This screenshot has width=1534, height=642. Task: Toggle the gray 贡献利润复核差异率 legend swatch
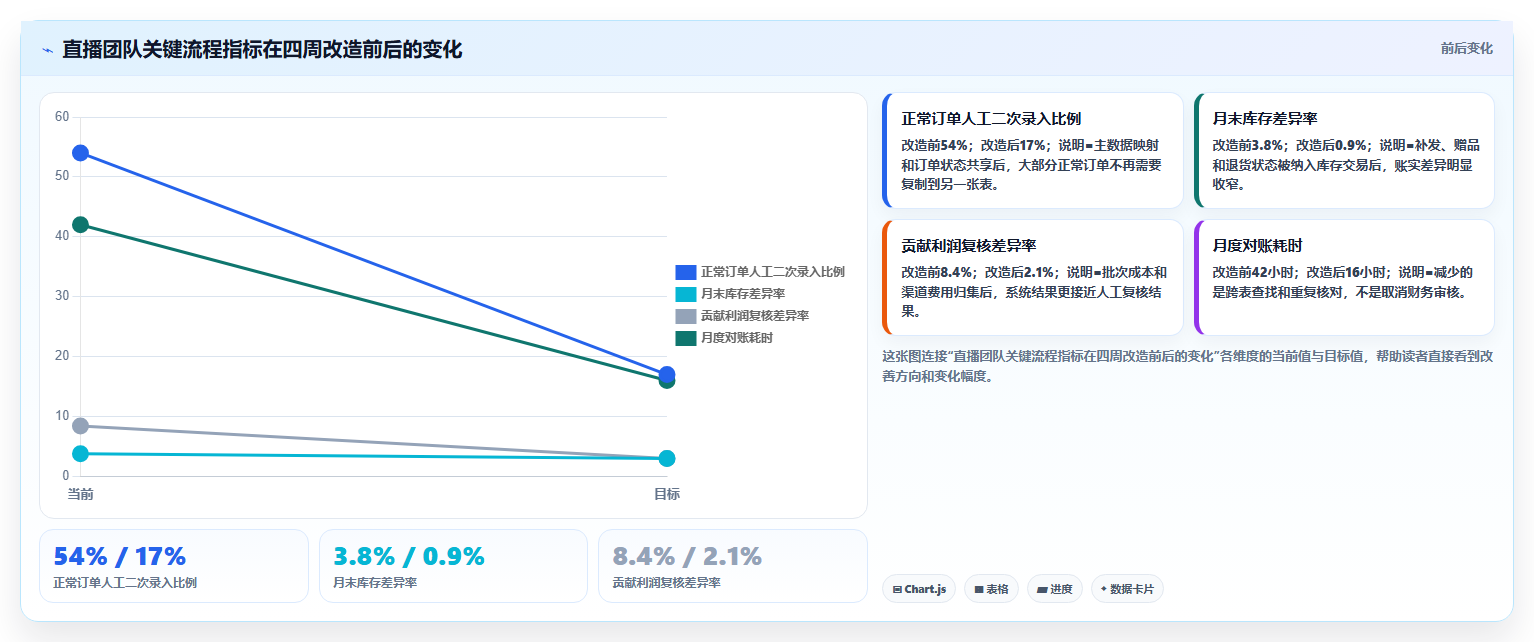point(685,316)
